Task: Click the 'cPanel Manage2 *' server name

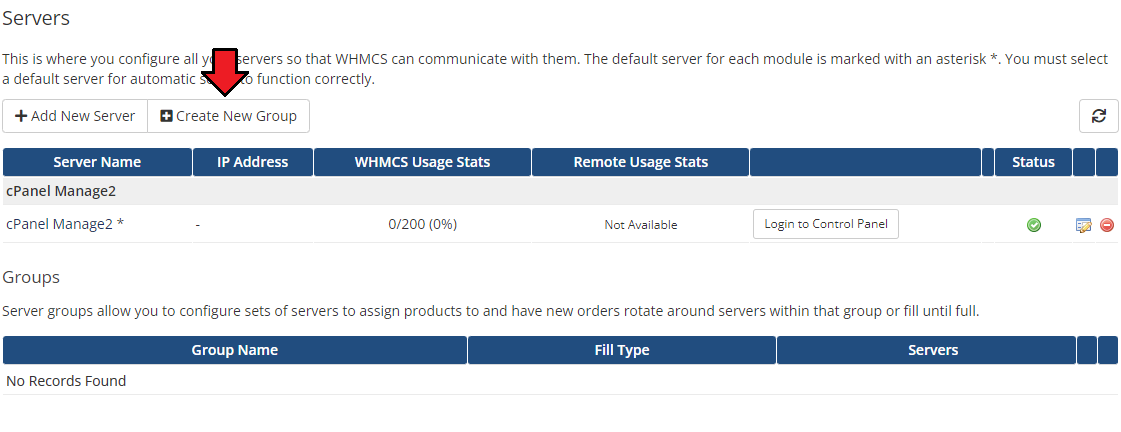Action: [65, 224]
